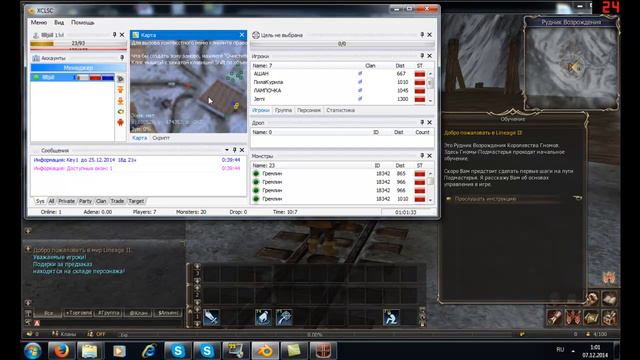Toggle the pin on the Аккаунты panel
Viewport: 640px width, 360px height.
coord(122,58)
